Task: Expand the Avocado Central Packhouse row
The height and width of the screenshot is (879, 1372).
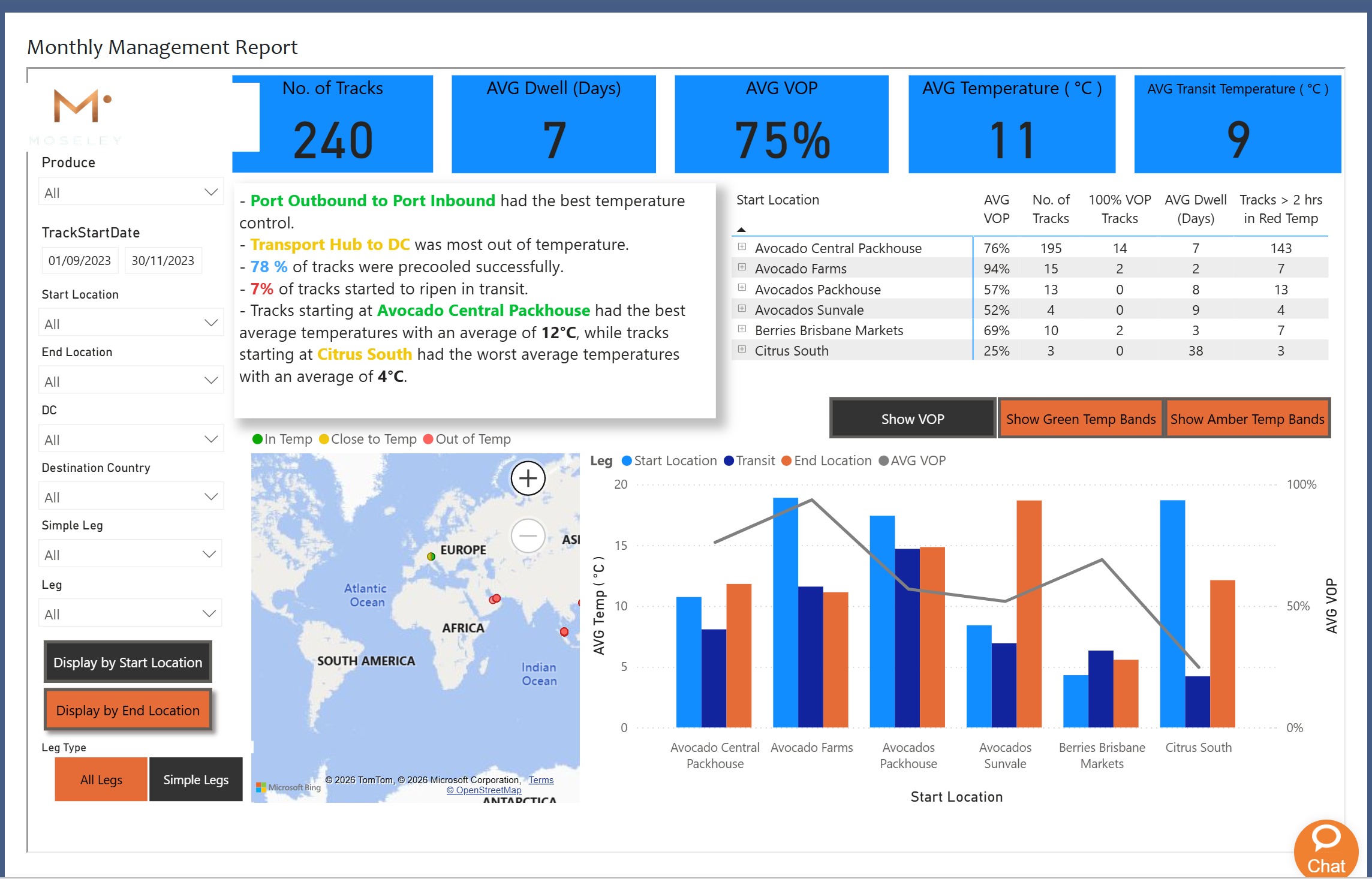Action: [x=742, y=247]
